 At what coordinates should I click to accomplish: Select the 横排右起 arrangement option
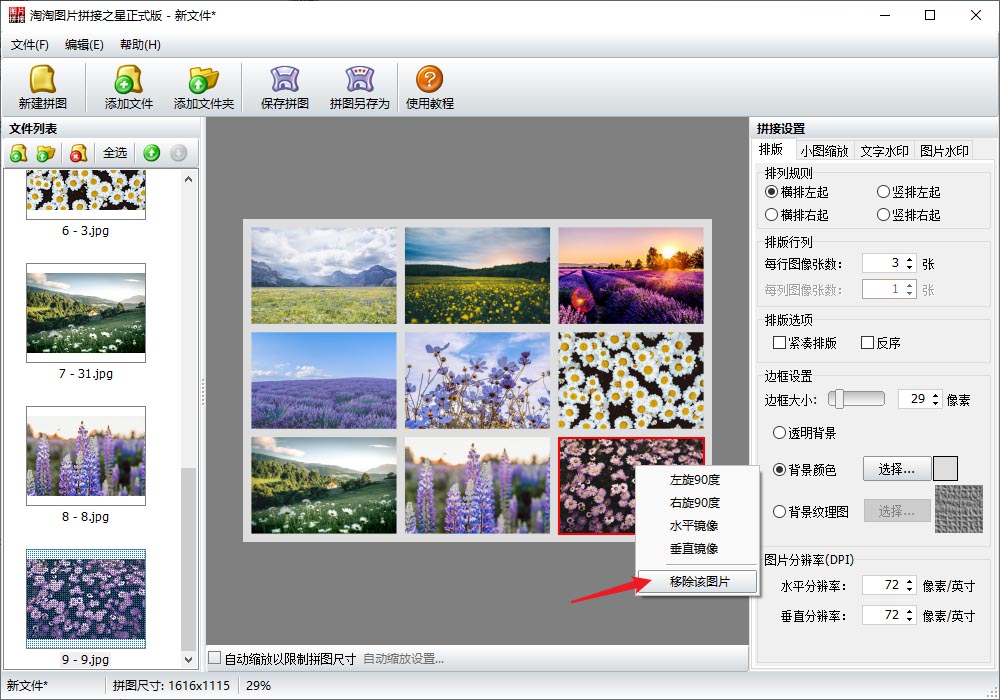pyautogui.click(x=797, y=215)
